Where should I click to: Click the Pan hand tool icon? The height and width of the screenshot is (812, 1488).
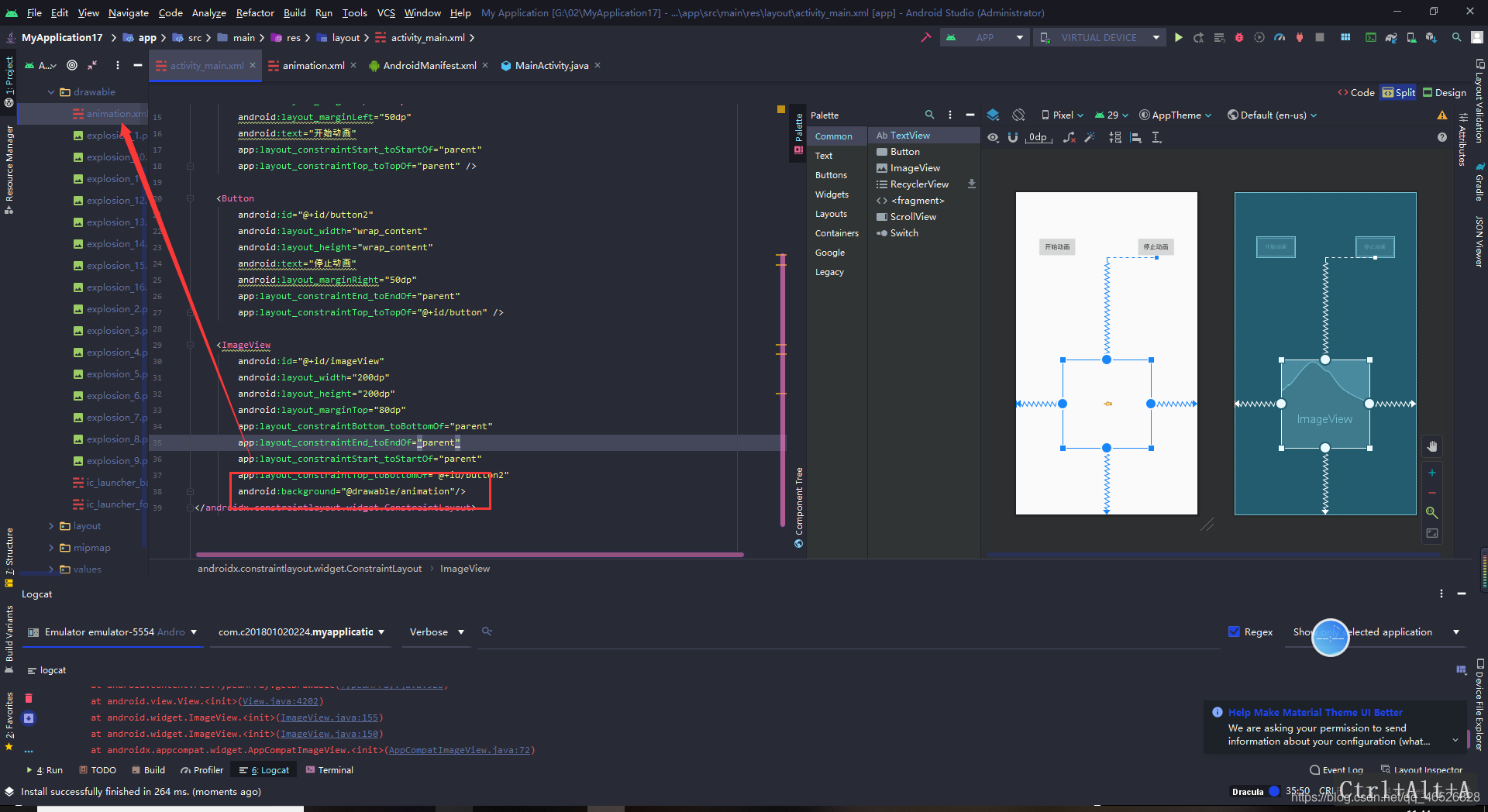pyautogui.click(x=1432, y=446)
